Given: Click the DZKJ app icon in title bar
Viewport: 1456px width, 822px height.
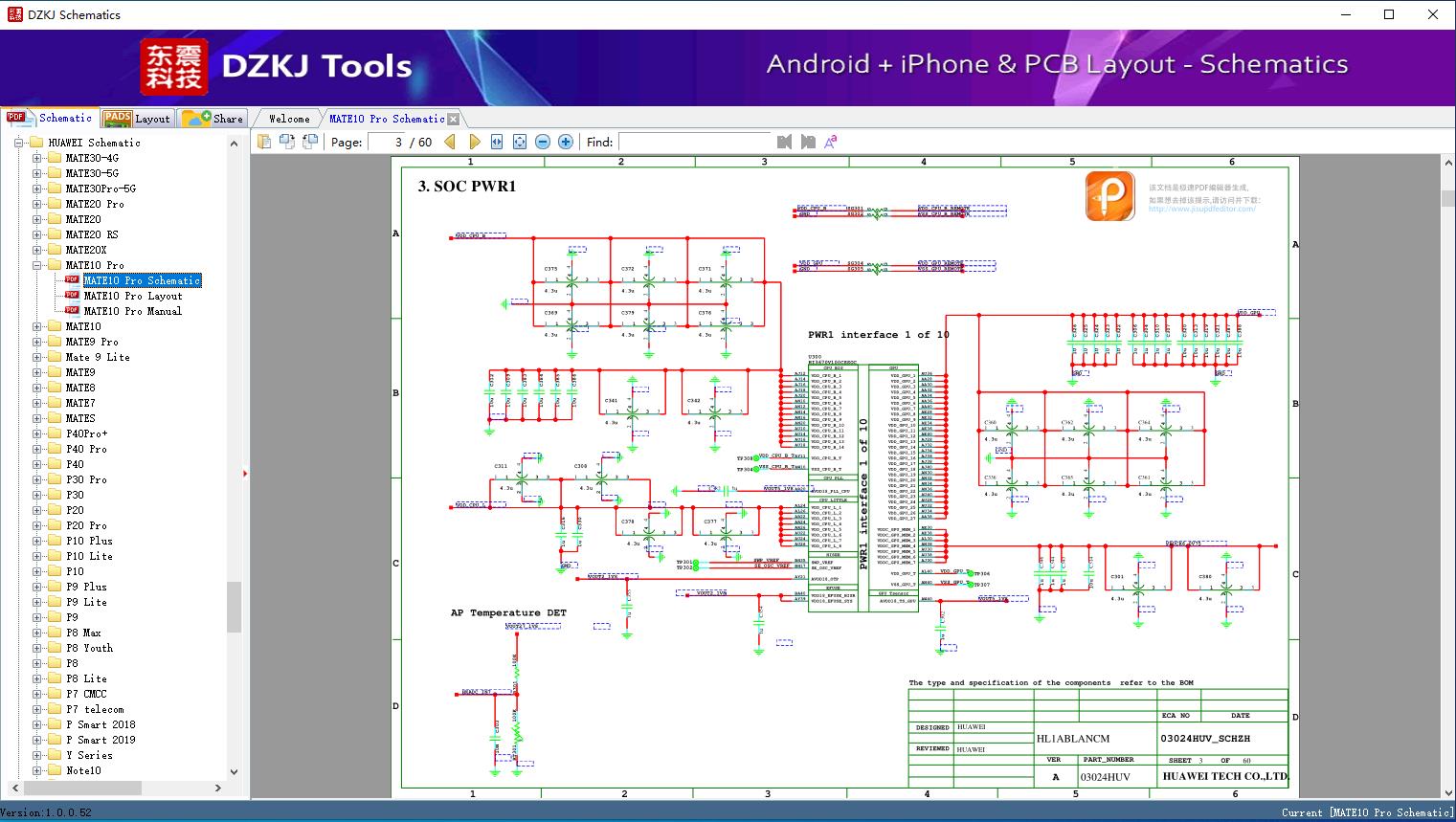Looking at the screenshot, I should click(14, 14).
